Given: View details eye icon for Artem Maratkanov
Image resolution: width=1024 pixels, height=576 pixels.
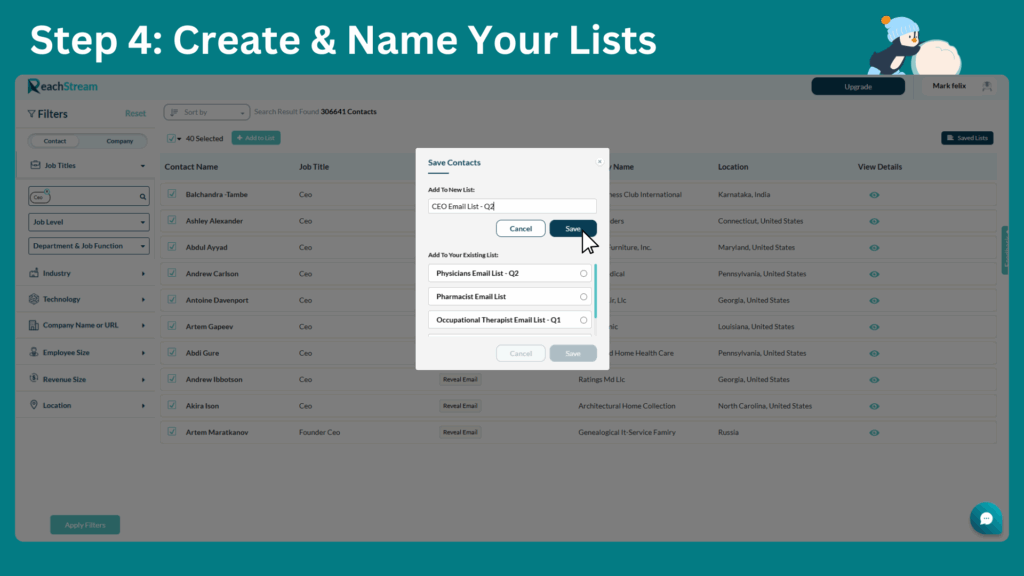Looking at the screenshot, I should pos(874,433).
